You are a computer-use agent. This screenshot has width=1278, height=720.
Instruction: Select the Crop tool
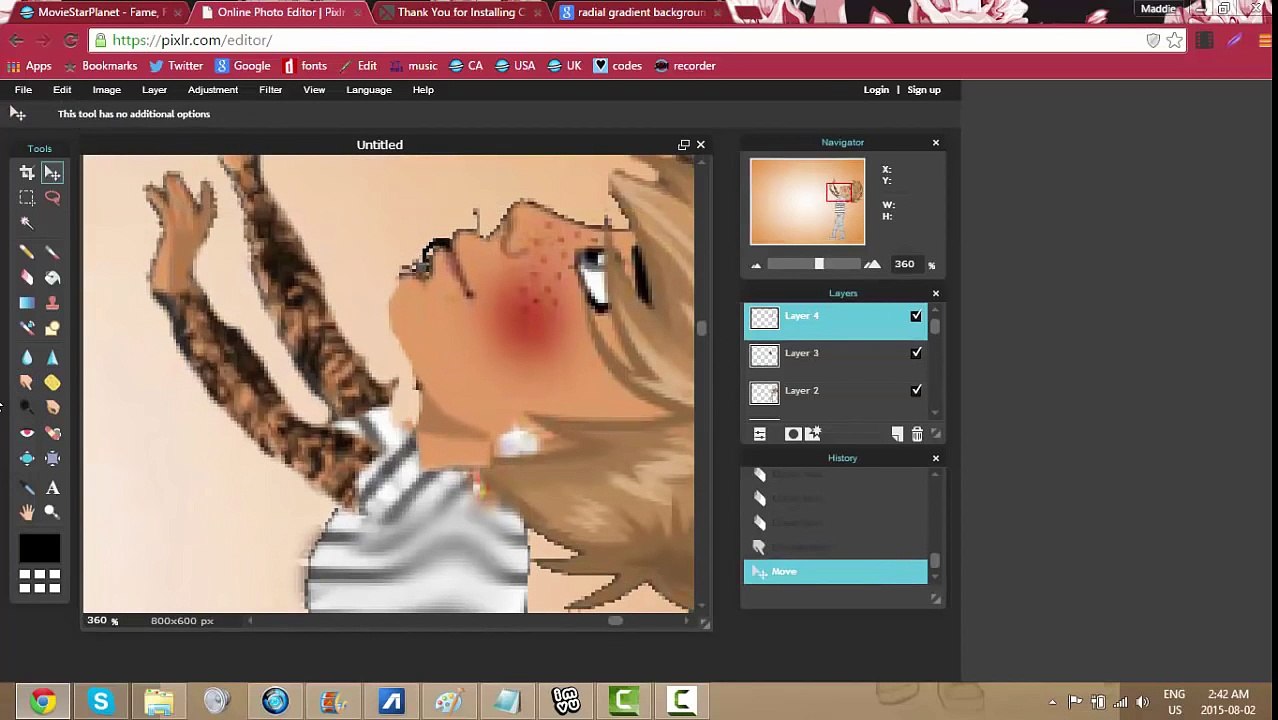point(27,173)
